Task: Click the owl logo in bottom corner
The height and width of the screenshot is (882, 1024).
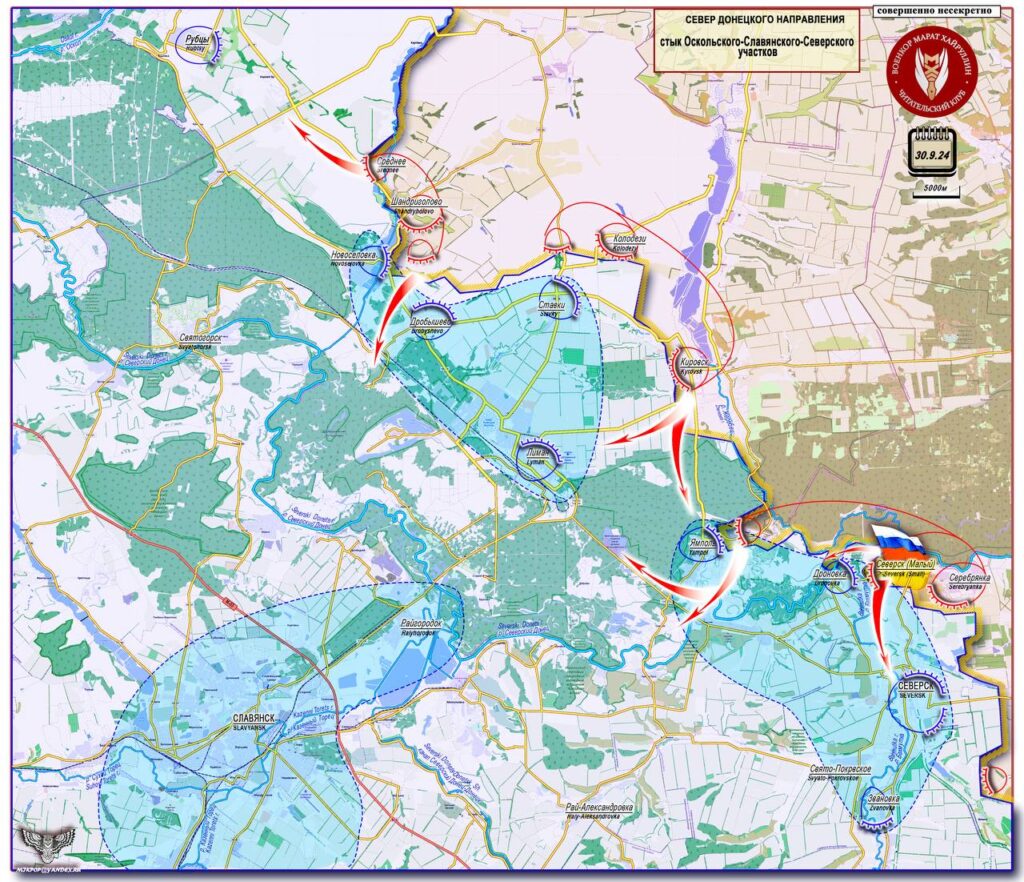Action: click(48, 847)
